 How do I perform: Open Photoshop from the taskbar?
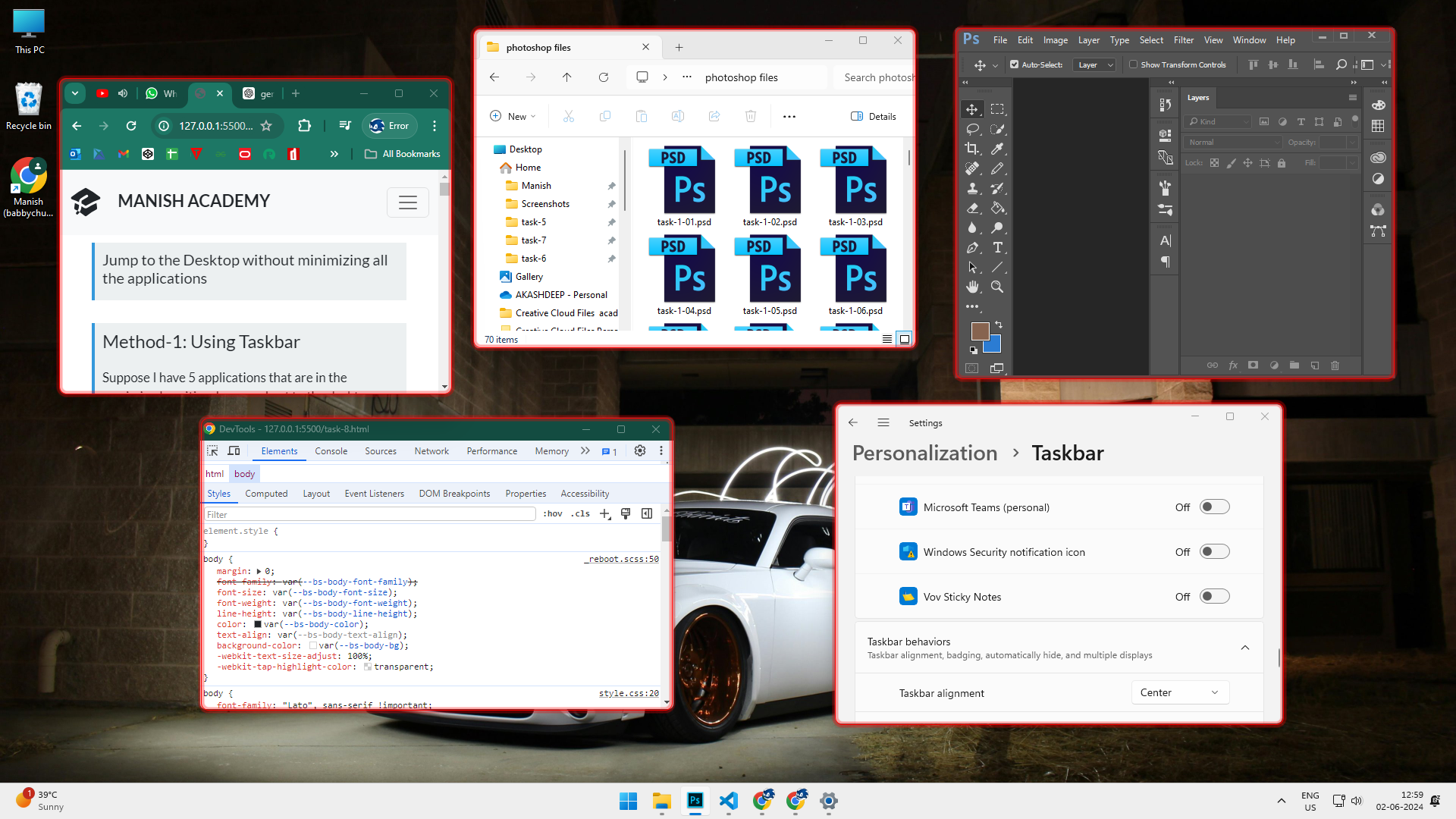coord(695,801)
